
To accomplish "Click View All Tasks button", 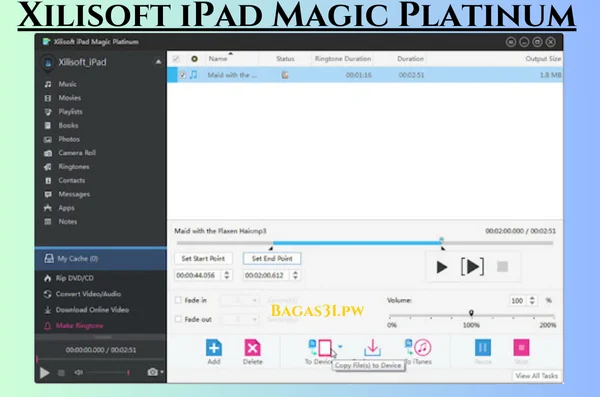I will [536, 376].
